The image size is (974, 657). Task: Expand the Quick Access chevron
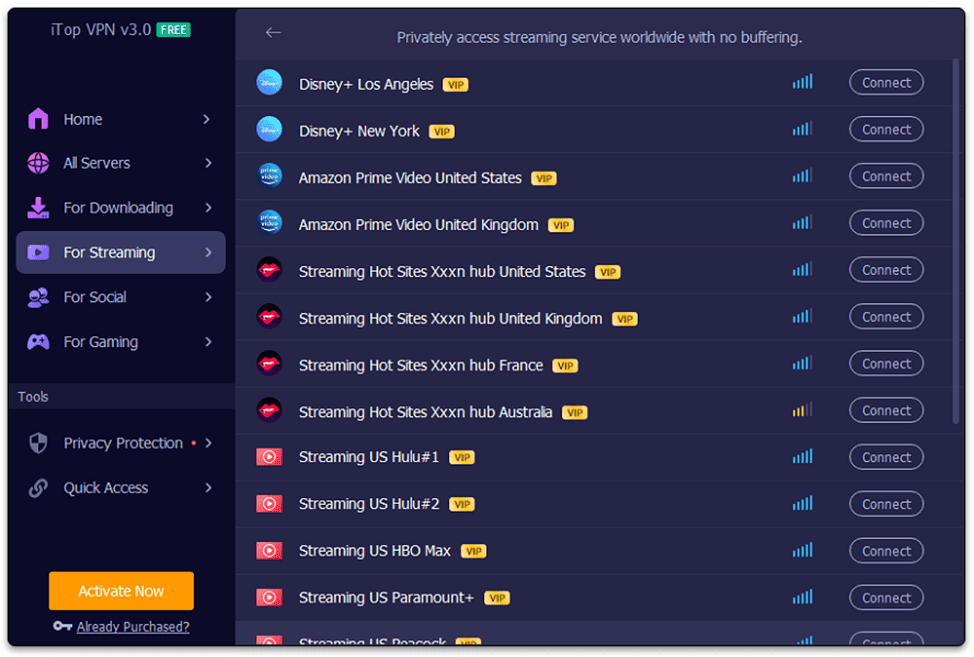(208, 487)
